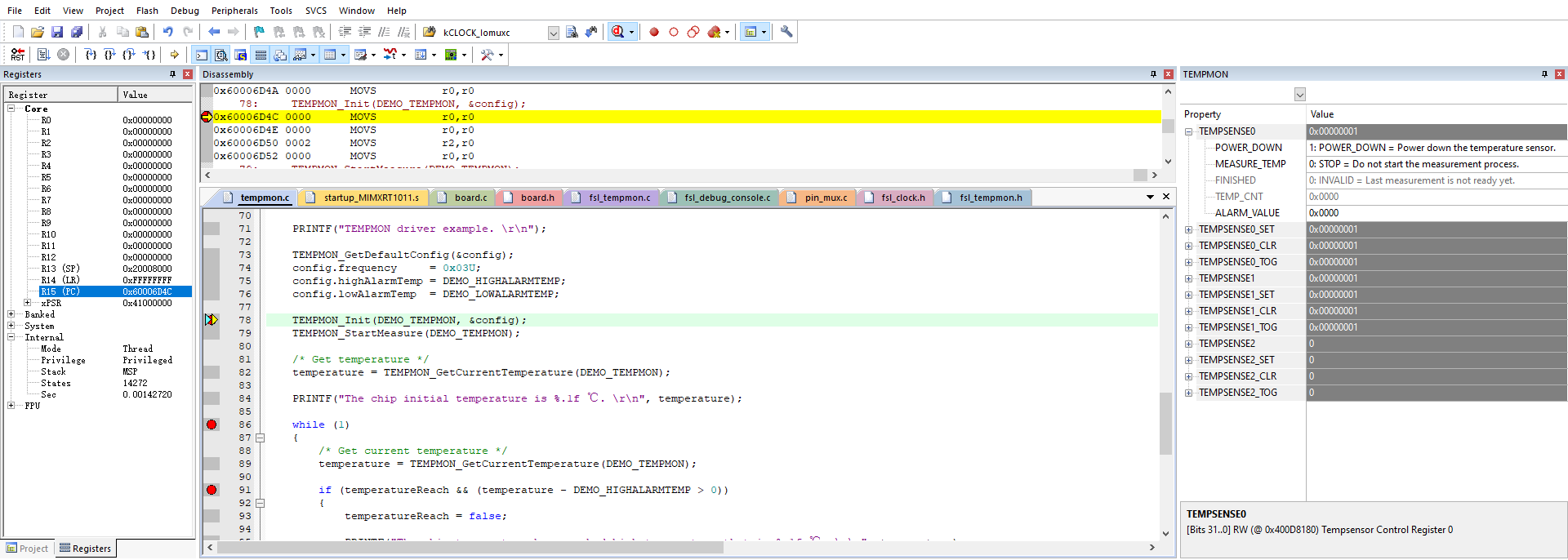Viewport: 1568px width, 560px height.
Task: Expand the TEMPSENSE0_SET register node
Action: [1189, 229]
